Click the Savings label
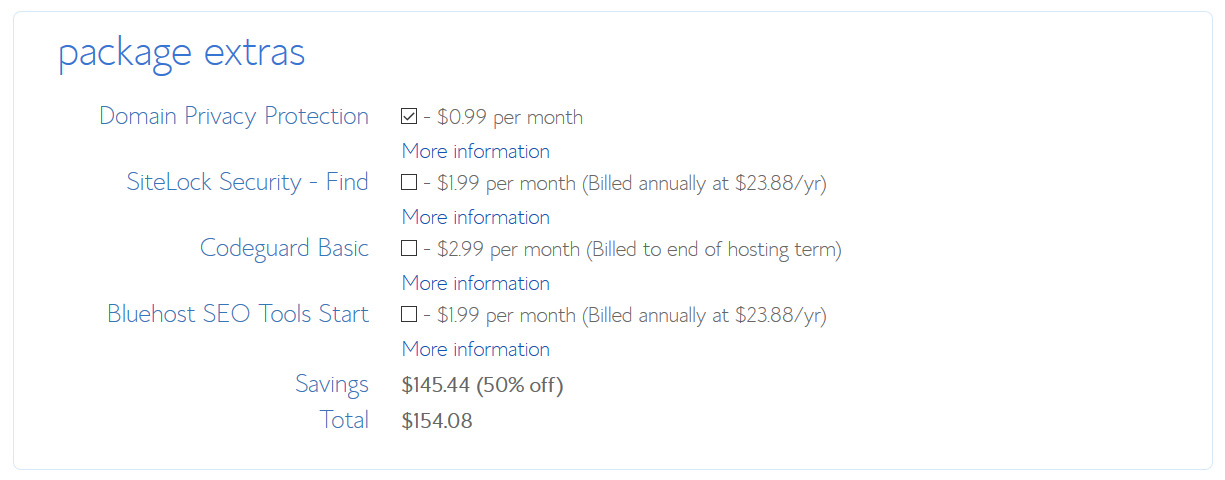The height and width of the screenshot is (480, 1225). tap(331, 384)
